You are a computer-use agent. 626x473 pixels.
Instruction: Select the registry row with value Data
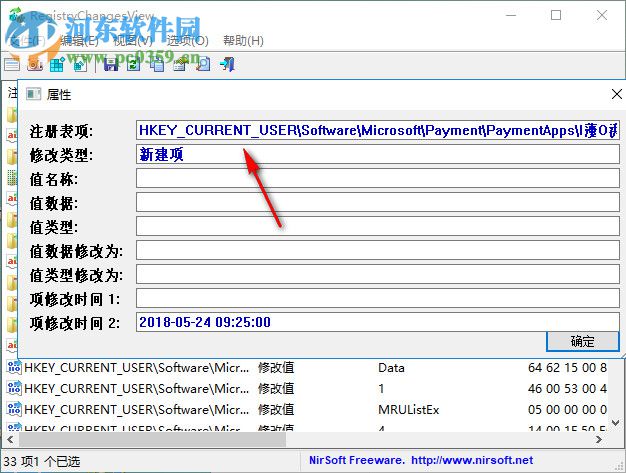click(307, 368)
